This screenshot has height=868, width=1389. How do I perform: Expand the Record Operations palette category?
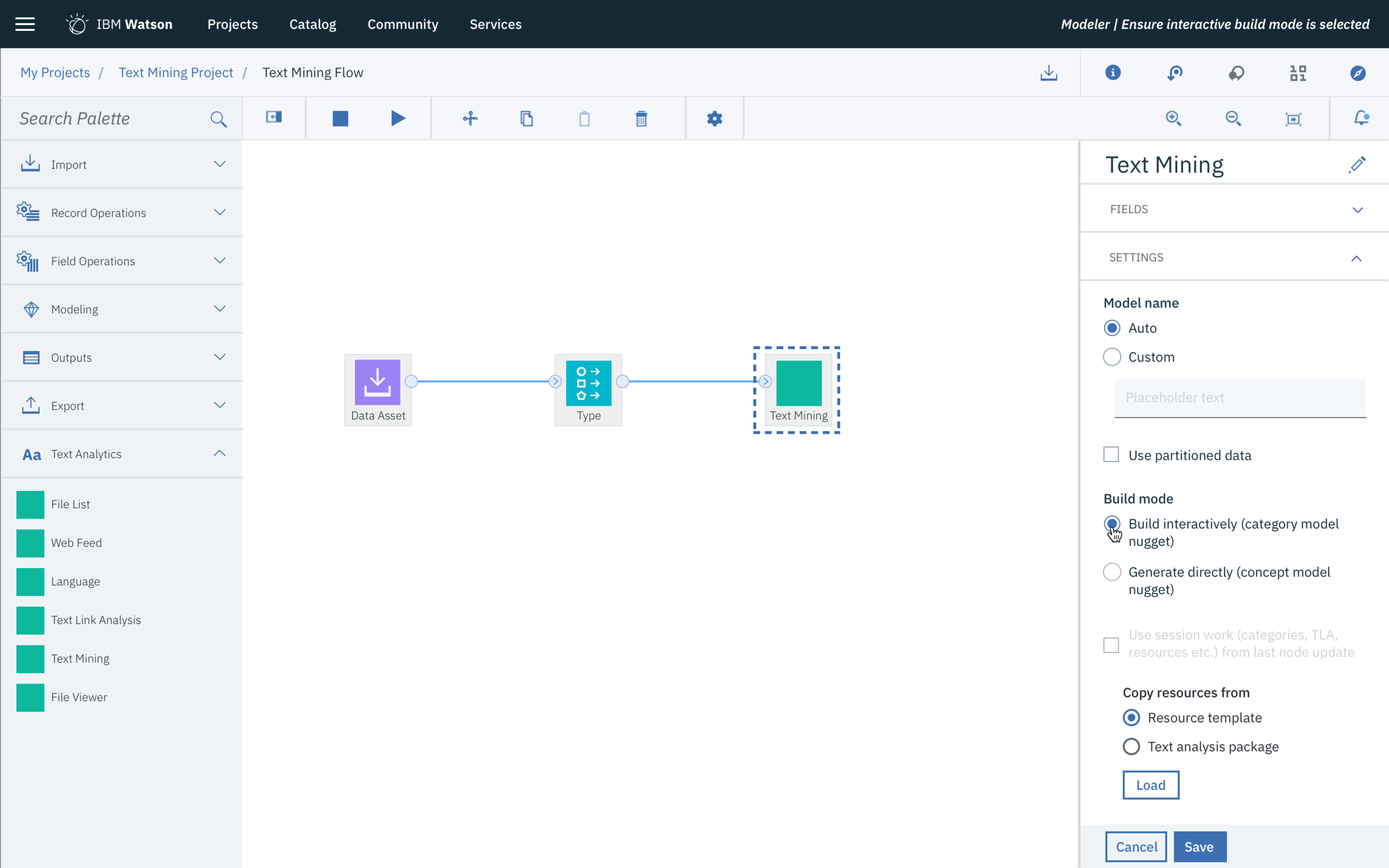pos(122,212)
